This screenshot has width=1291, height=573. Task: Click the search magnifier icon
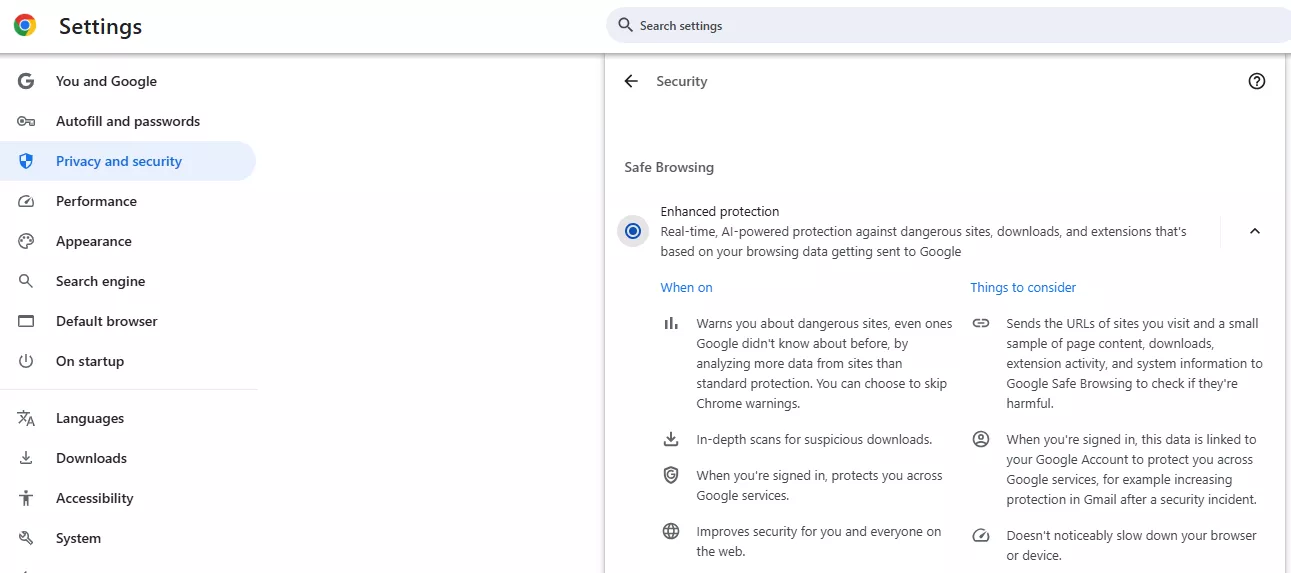(x=626, y=25)
